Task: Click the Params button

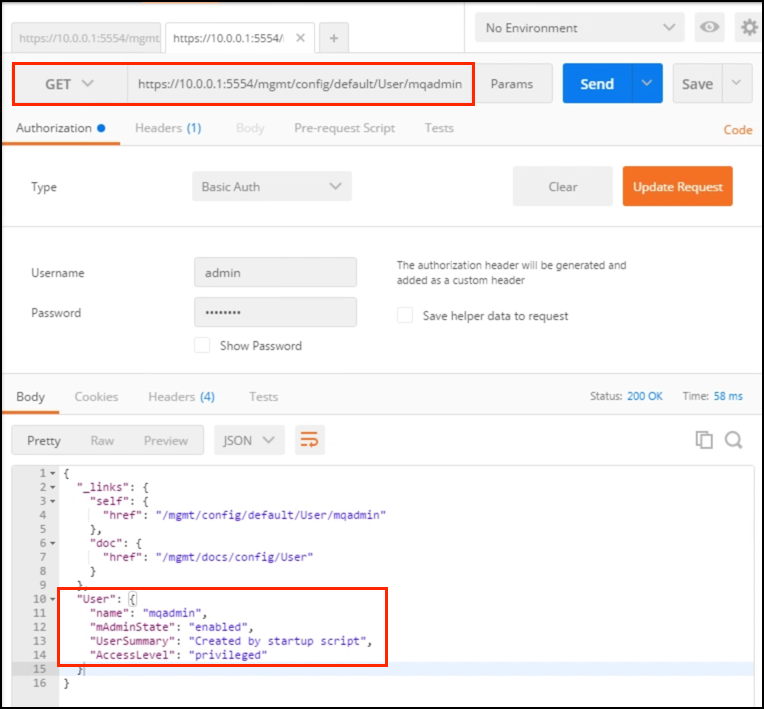Action: 512,84
